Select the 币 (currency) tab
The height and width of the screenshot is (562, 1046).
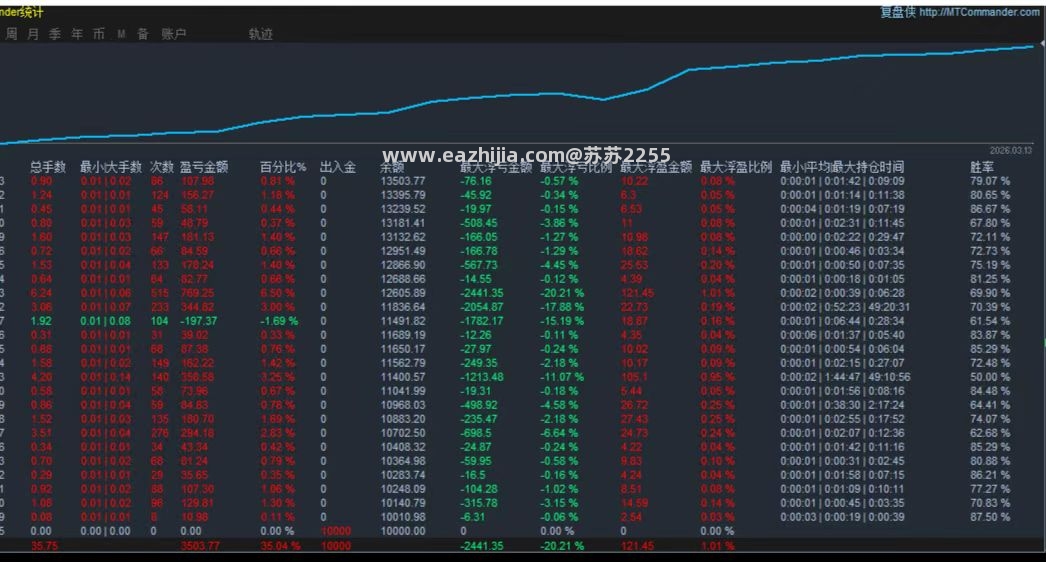coord(99,34)
